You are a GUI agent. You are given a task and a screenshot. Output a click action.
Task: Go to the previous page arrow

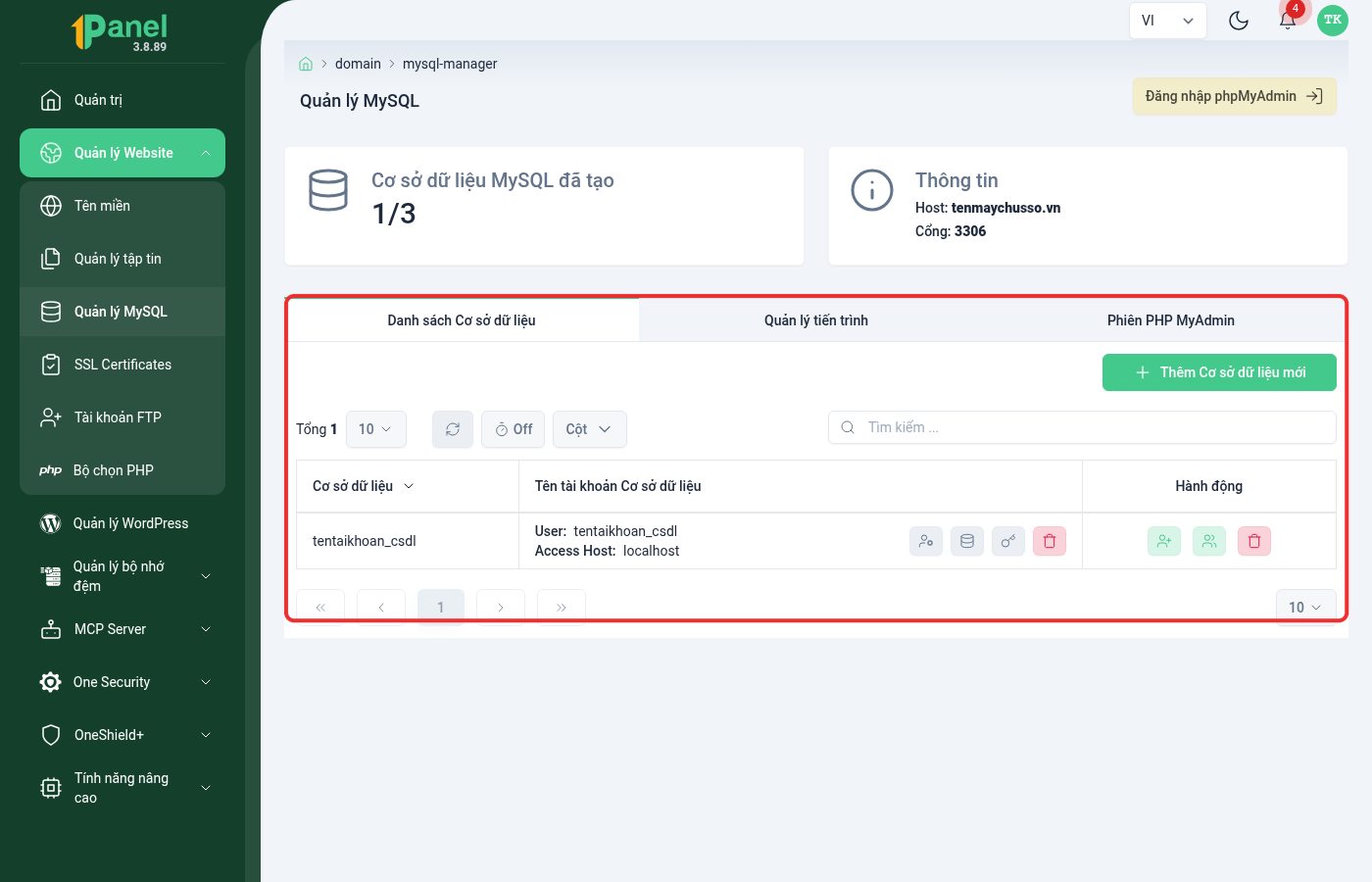pyautogui.click(x=381, y=608)
